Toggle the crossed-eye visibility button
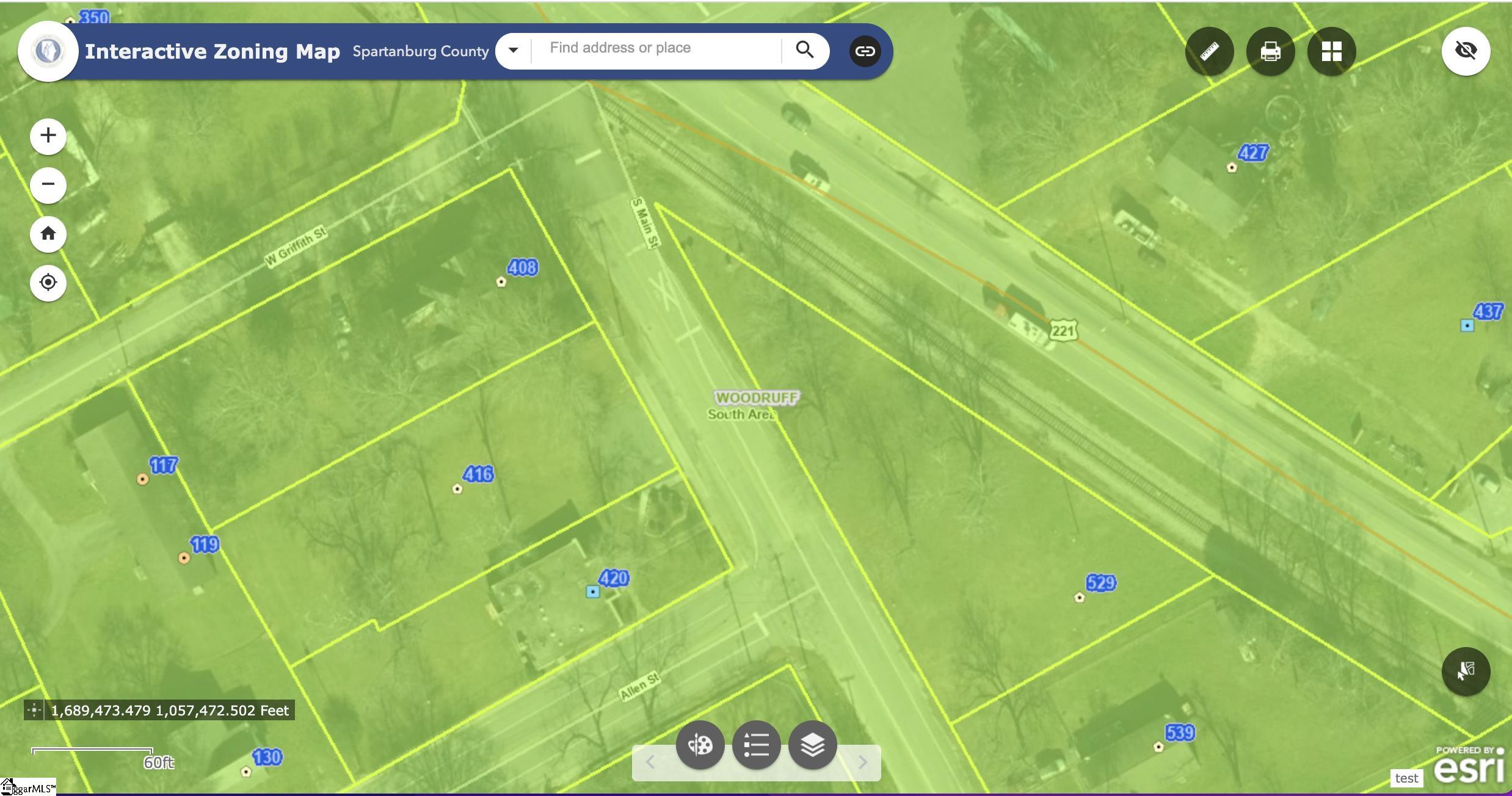Viewport: 1512px width, 796px height. coord(1466,51)
